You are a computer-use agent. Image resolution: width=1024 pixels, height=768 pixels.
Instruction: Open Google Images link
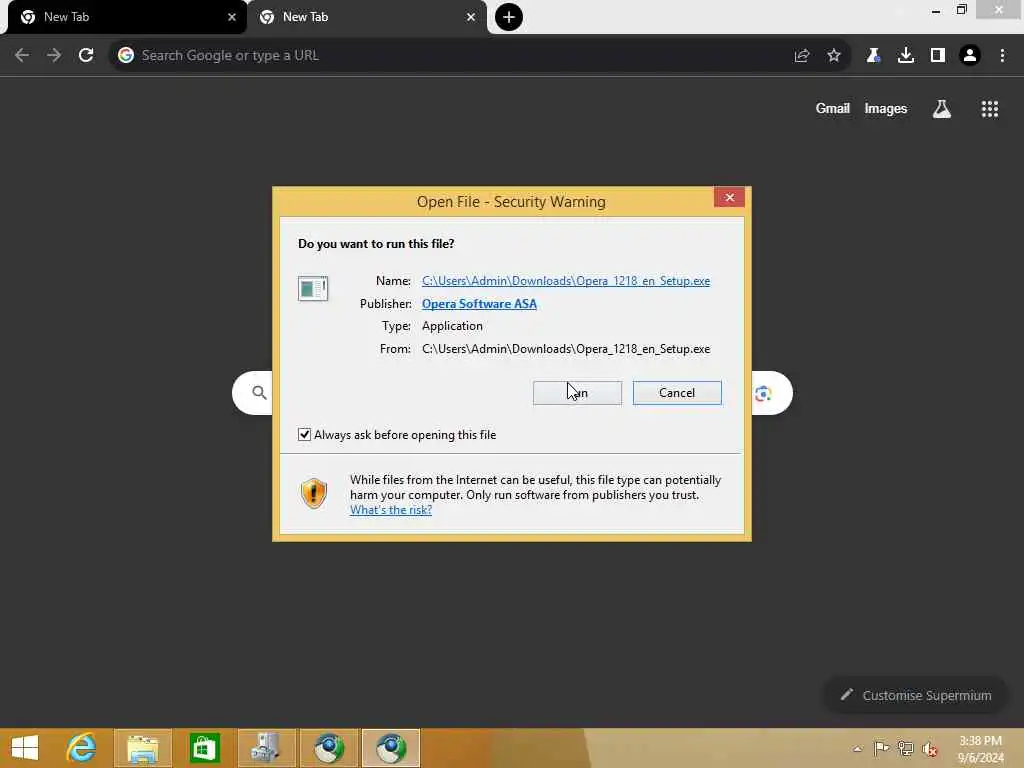(x=886, y=108)
